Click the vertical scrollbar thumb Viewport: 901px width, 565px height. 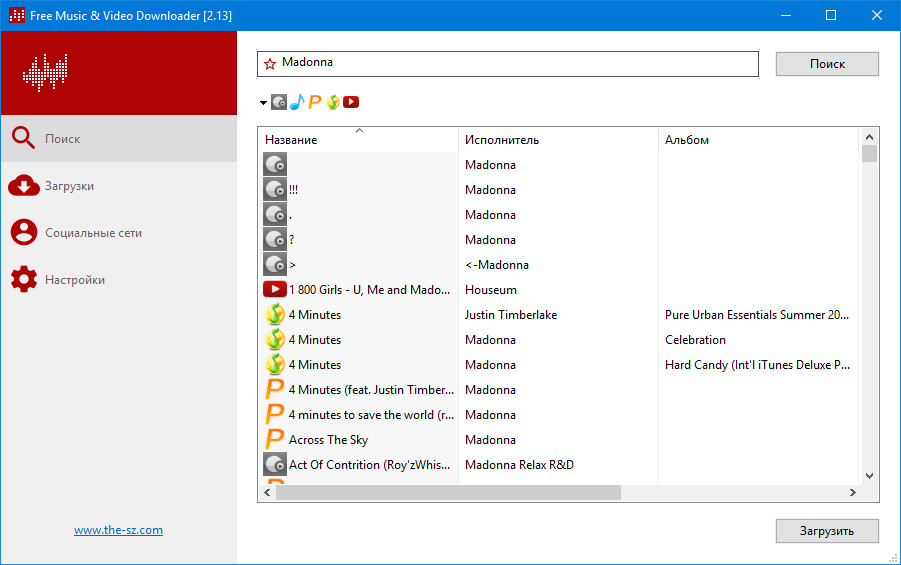pos(869,153)
